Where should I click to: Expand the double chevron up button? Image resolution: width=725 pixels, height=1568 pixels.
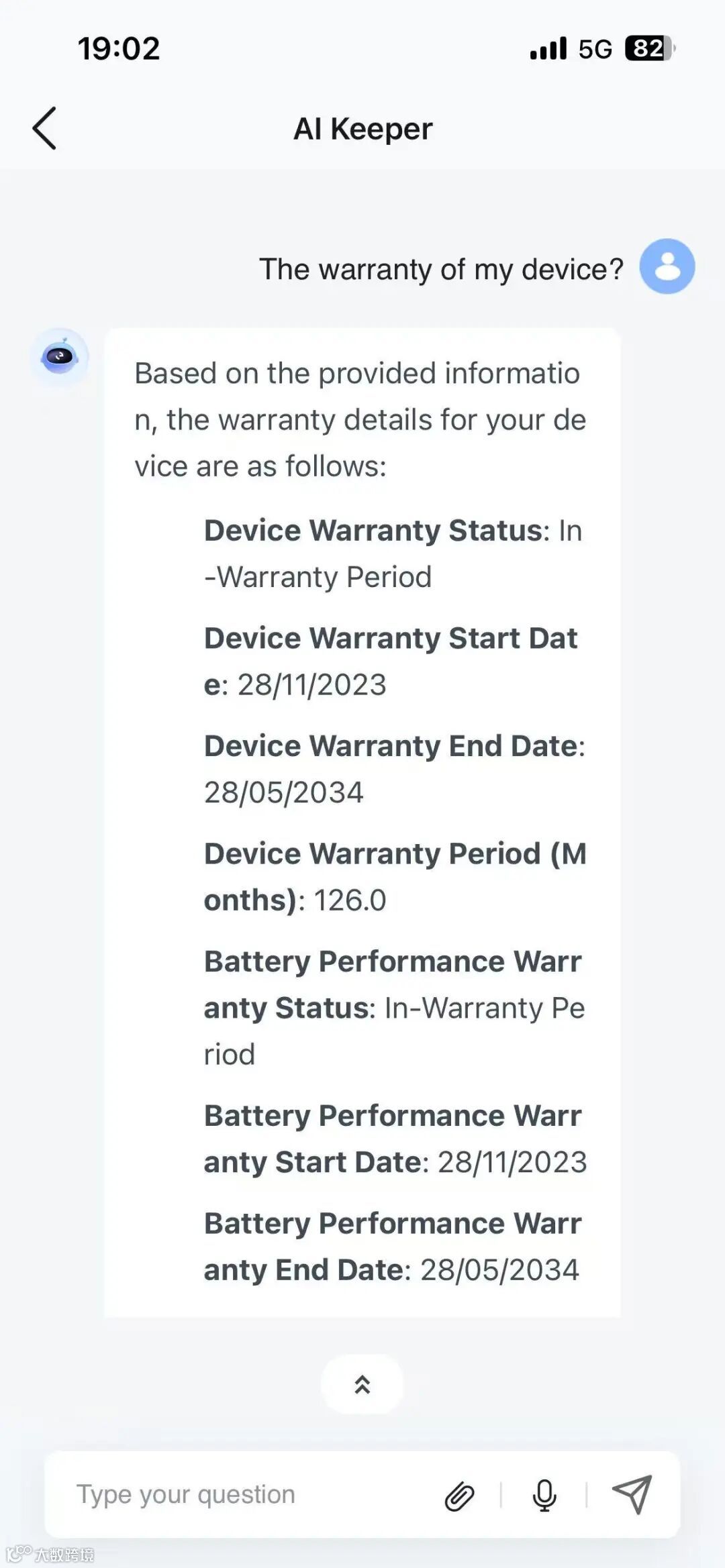pos(362,1384)
